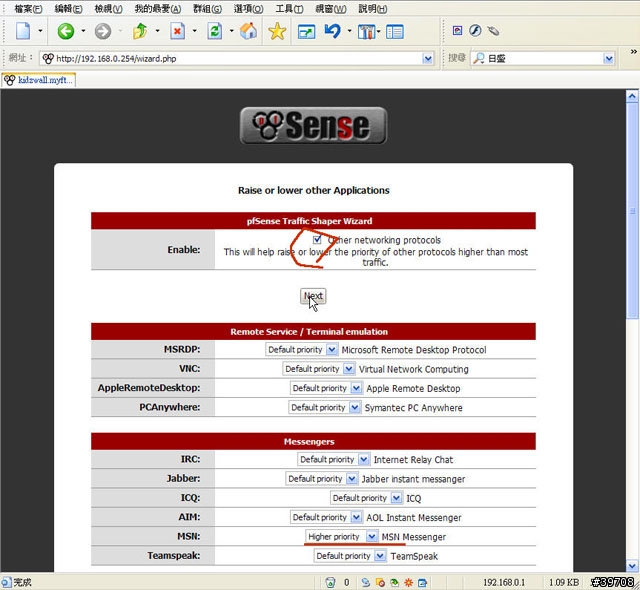The image size is (640, 590).
Task: Click the Microsoft Remote Desktop Protocol label
Action: [414, 350]
